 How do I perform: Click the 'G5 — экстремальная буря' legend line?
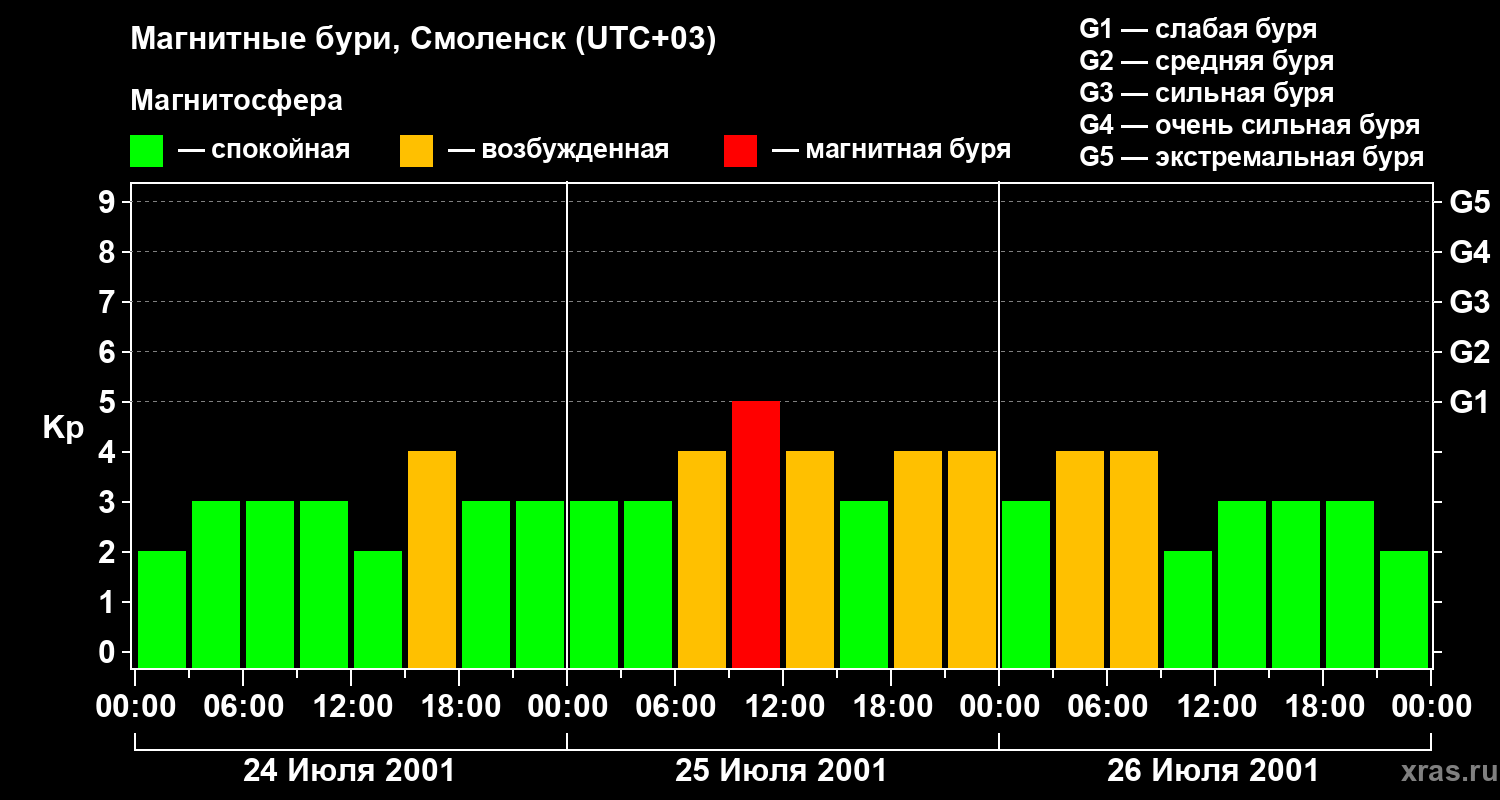point(1252,157)
